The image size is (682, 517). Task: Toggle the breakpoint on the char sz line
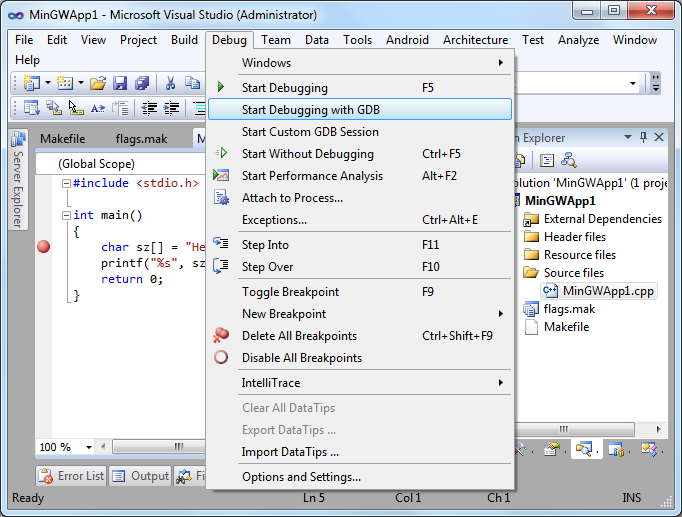click(43, 247)
